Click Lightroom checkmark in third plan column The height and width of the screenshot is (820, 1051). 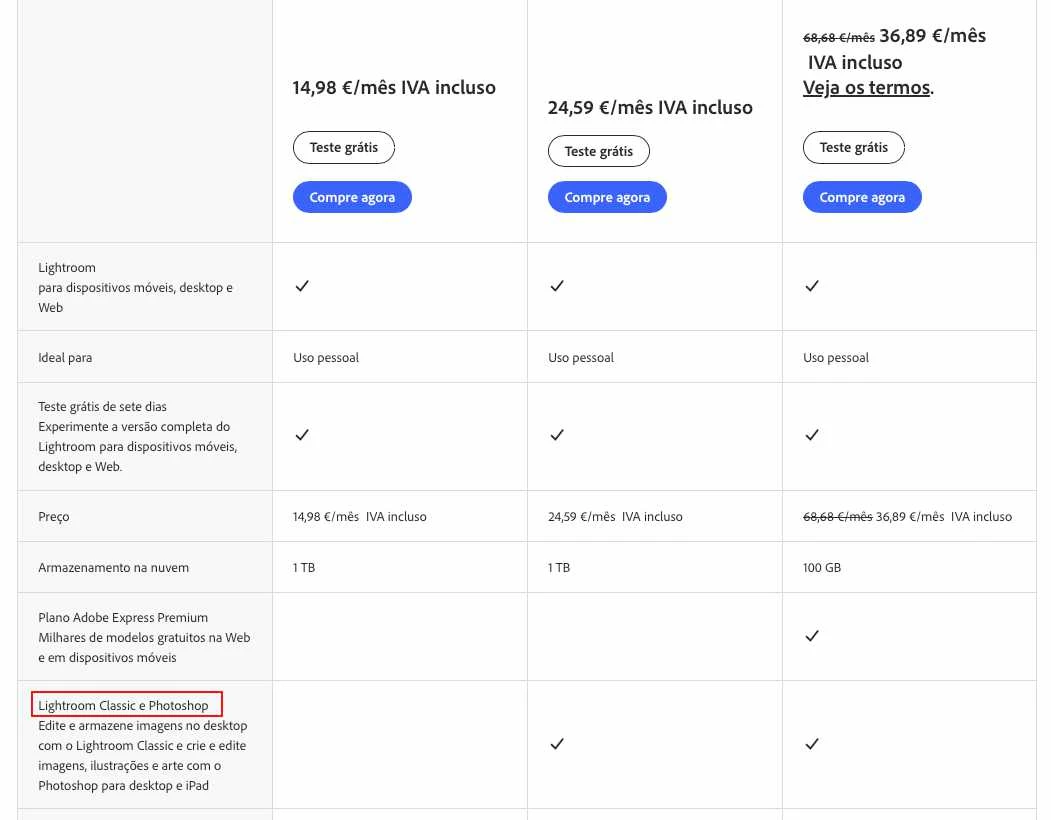[812, 286]
